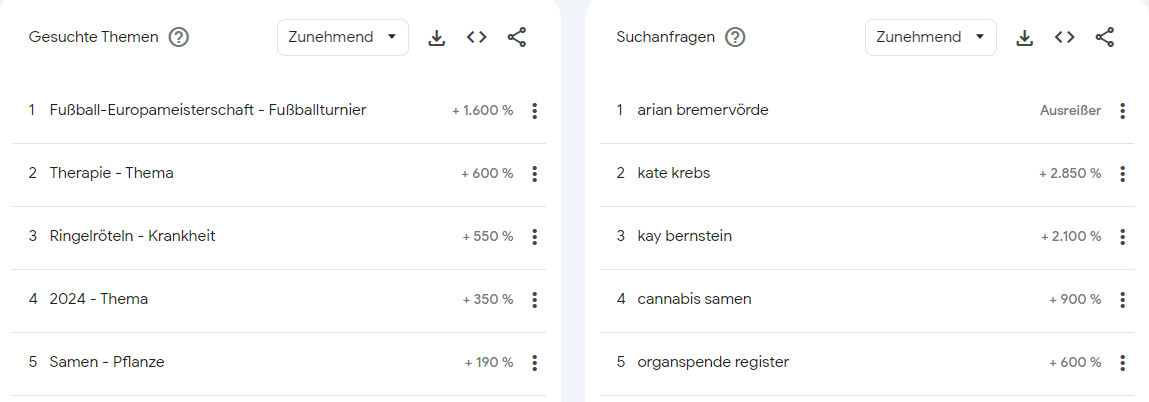
Task: Open embed code for Suchanfragen
Action: tap(1064, 37)
